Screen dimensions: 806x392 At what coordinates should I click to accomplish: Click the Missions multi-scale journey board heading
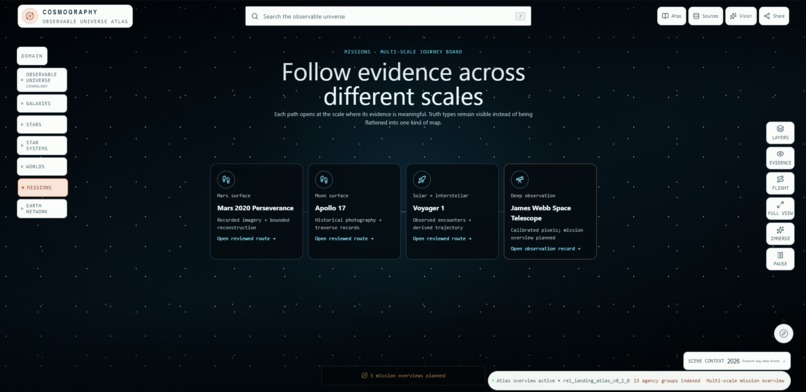403,52
